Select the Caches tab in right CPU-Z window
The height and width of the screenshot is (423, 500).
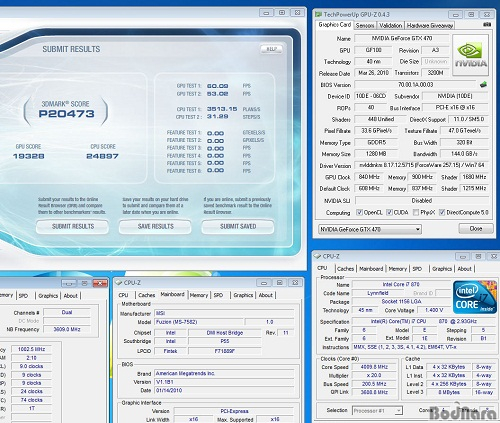click(345, 269)
